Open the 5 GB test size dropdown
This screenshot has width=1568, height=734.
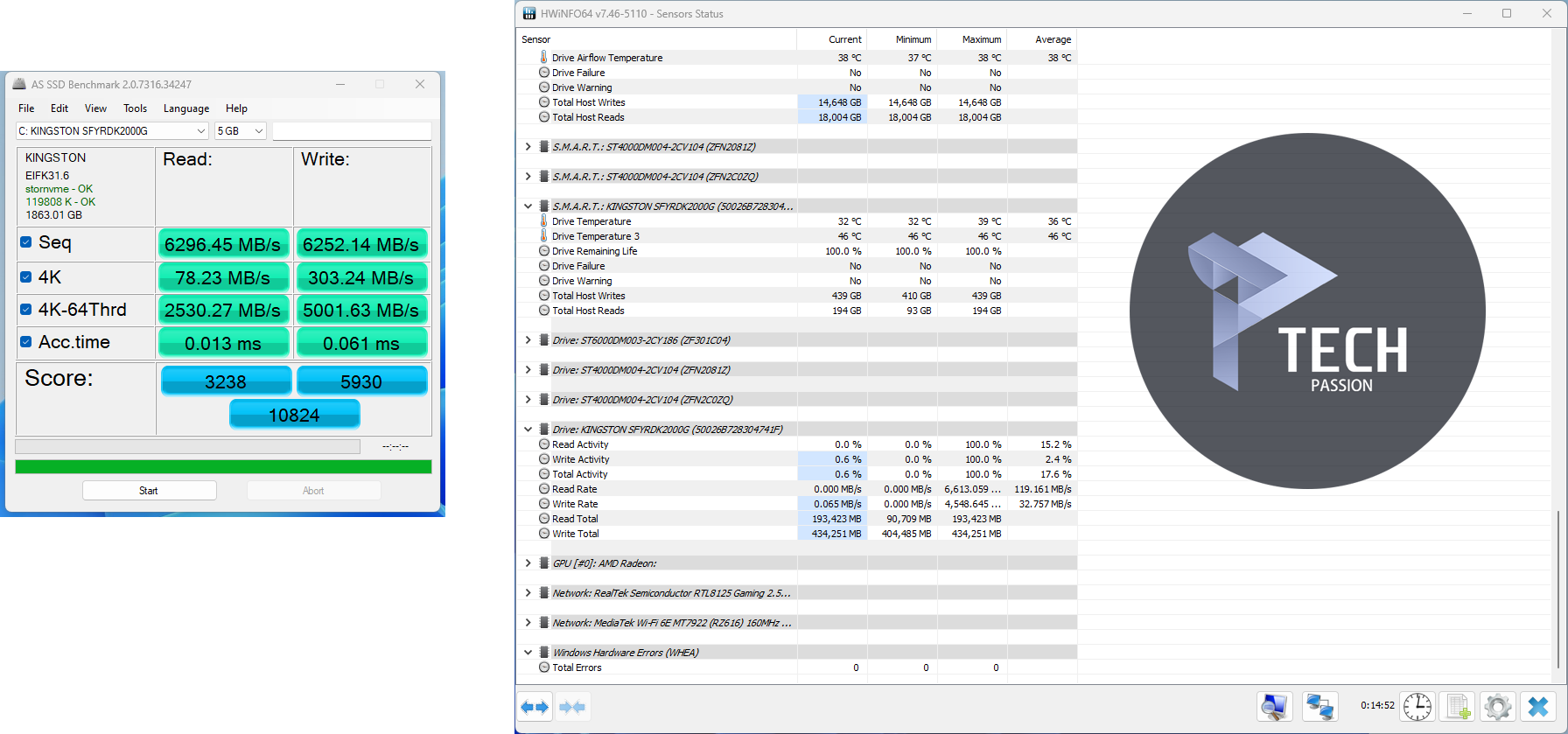point(241,131)
